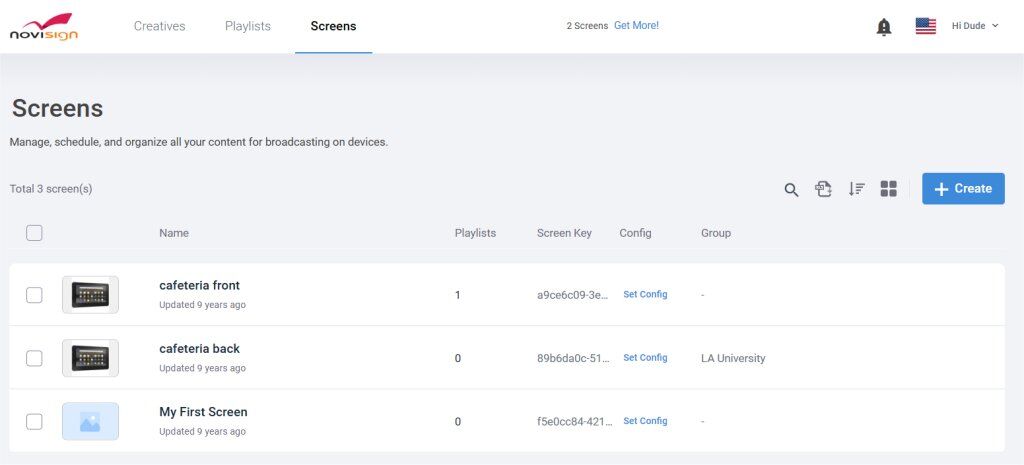Select the My First Screen checkbox

click(x=34, y=421)
